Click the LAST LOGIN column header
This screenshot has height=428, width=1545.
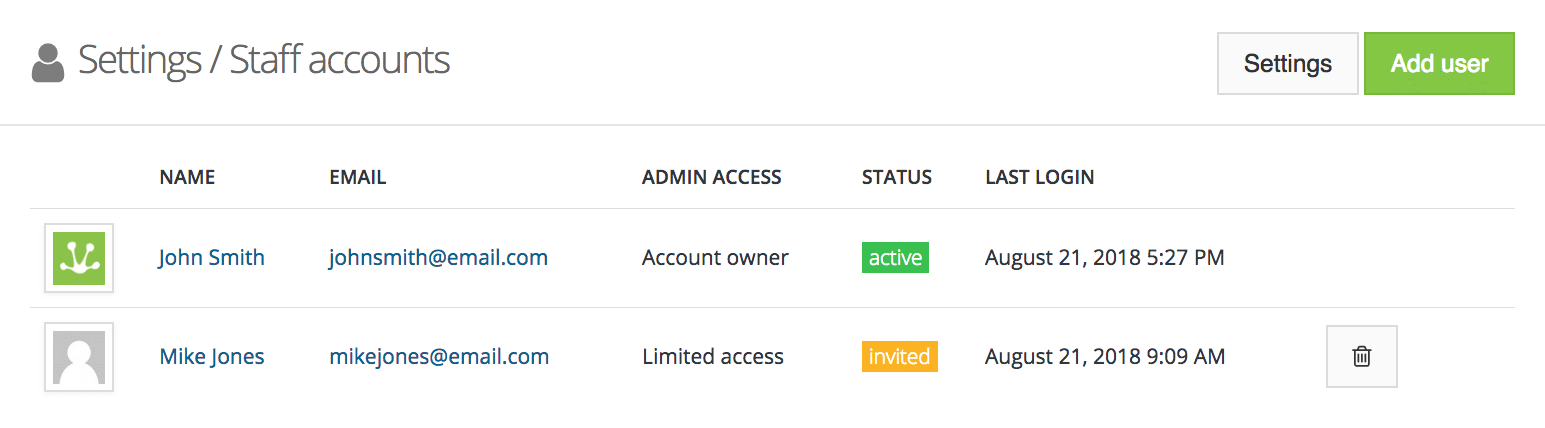1039,178
